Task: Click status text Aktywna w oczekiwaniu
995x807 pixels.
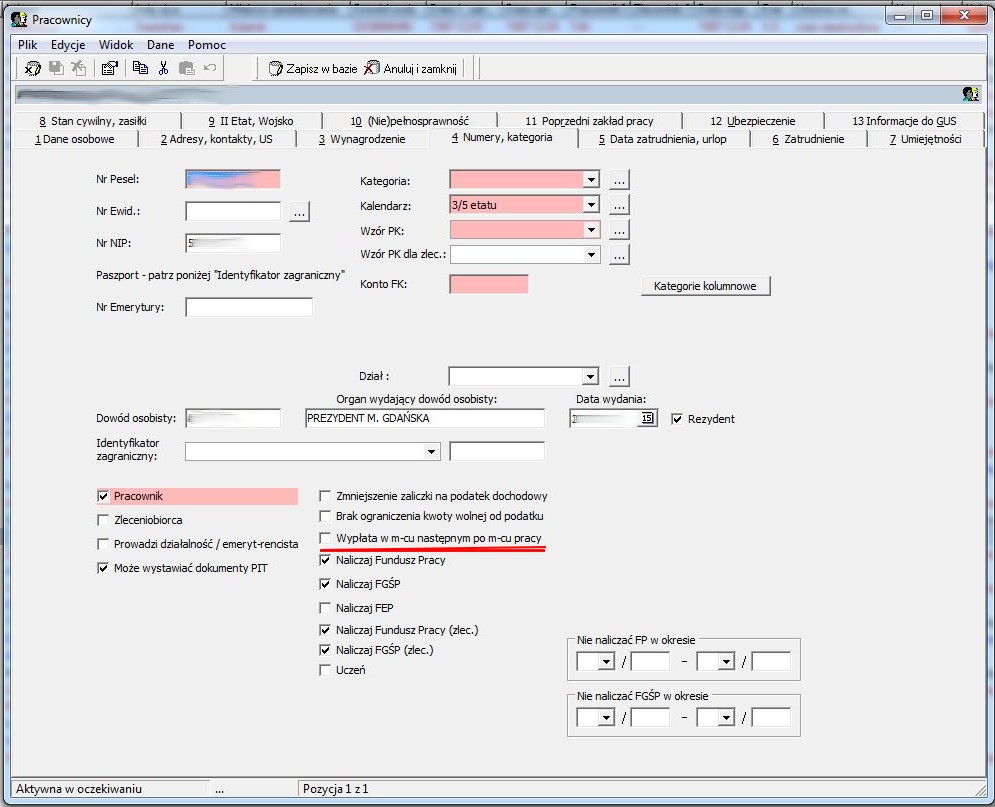Action: click(79, 789)
